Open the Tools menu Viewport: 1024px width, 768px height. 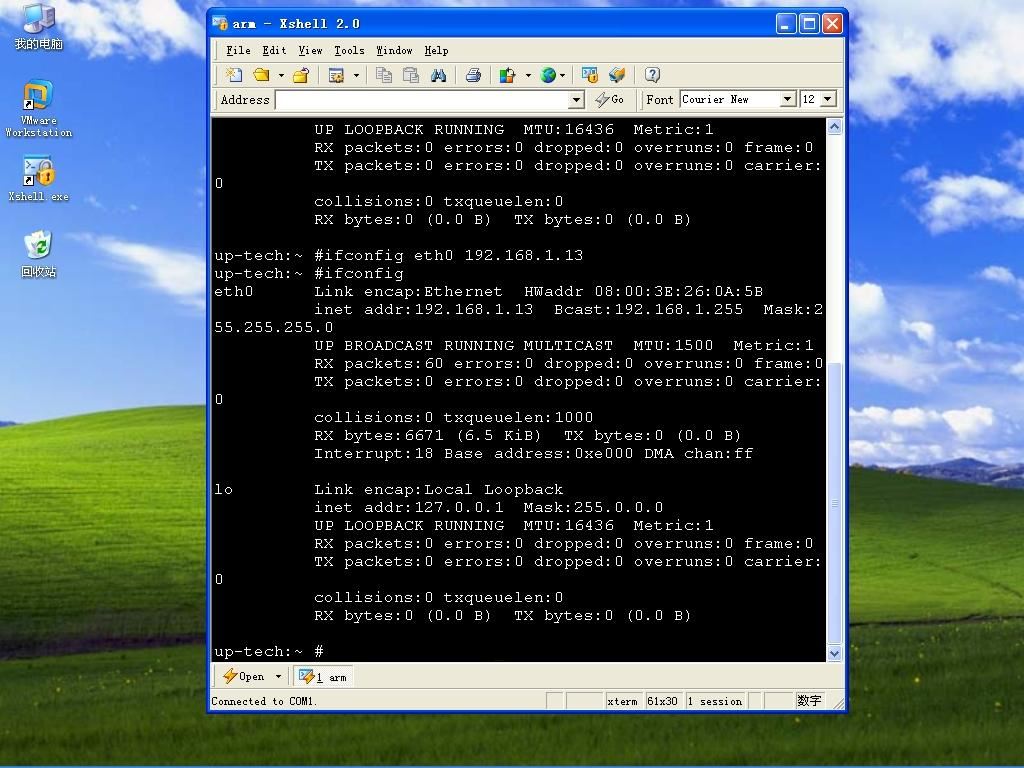349,50
